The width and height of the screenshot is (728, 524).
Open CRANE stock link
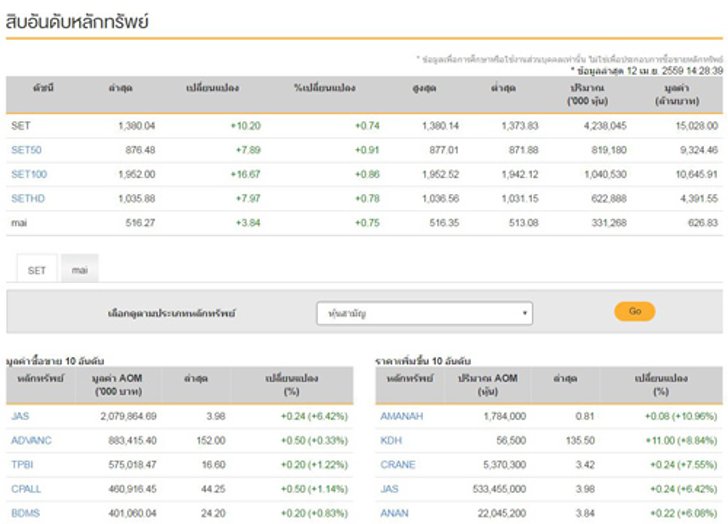click(x=398, y=465)
